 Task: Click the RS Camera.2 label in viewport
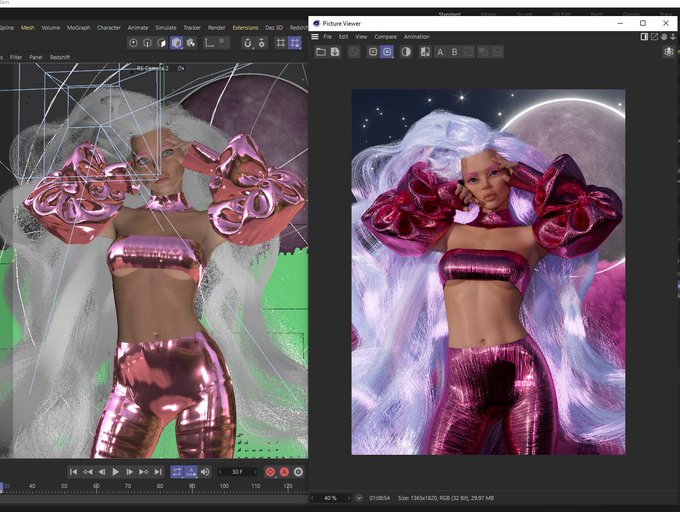click(152, 68)
